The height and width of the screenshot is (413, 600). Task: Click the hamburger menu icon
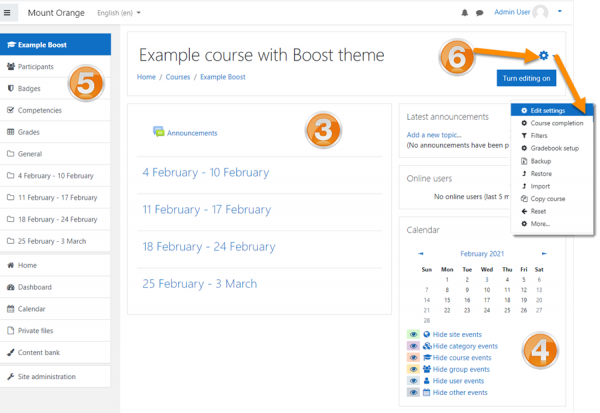[x=10, y=13]
